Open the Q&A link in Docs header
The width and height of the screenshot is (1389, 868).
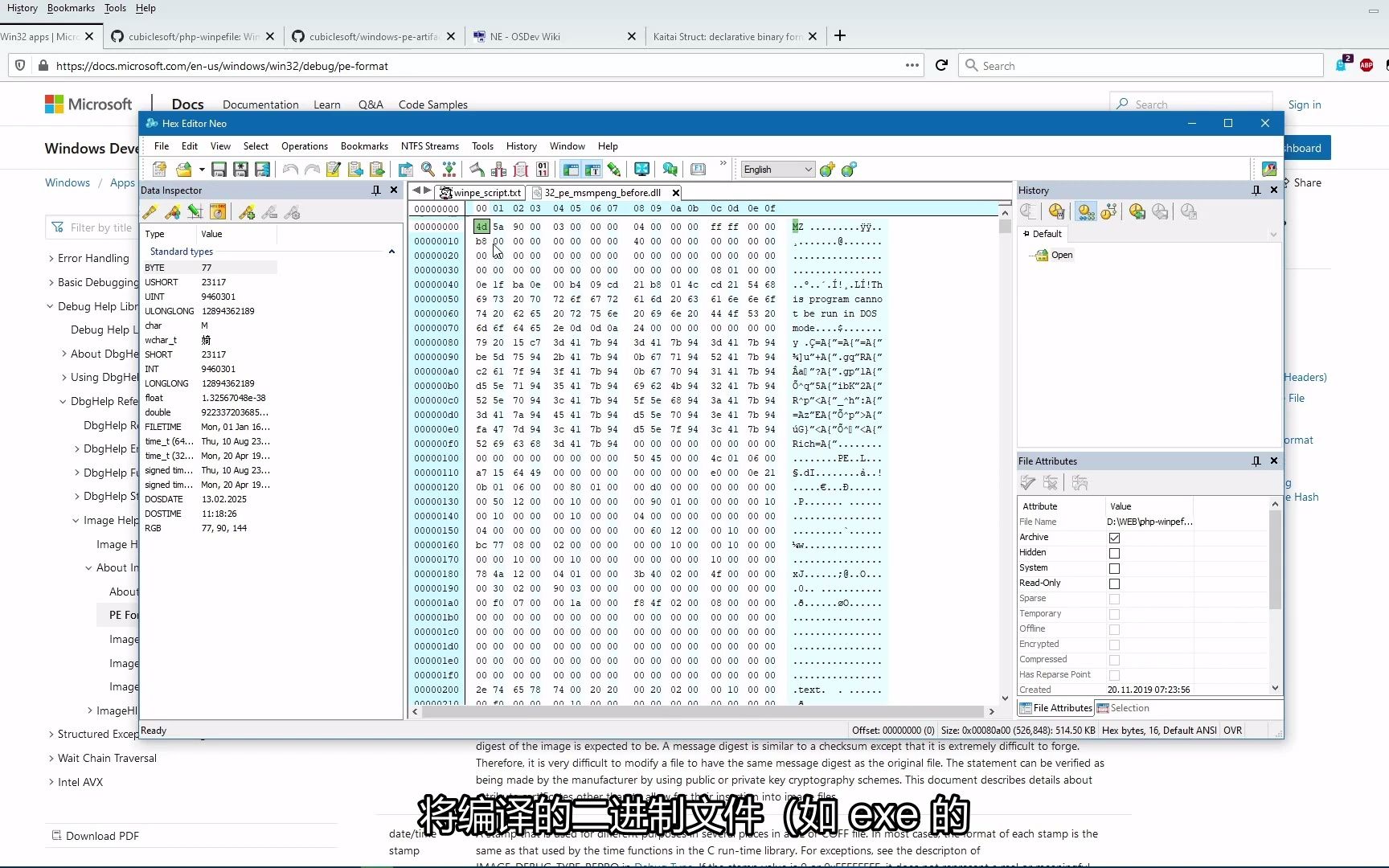(371, 104)
